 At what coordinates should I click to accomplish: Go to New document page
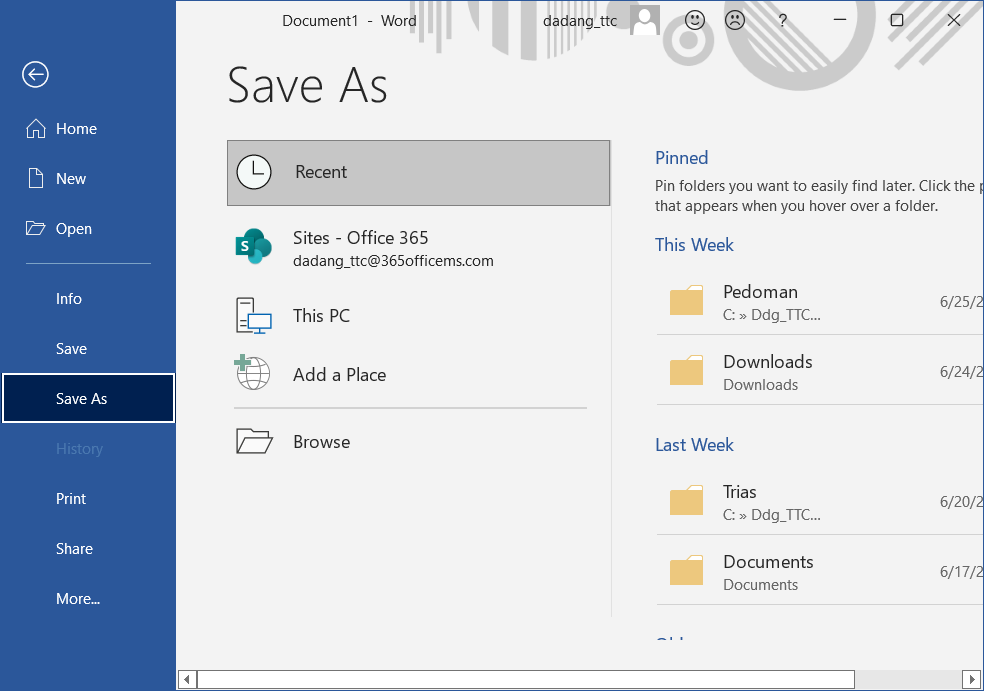click(x=71, y=179)
